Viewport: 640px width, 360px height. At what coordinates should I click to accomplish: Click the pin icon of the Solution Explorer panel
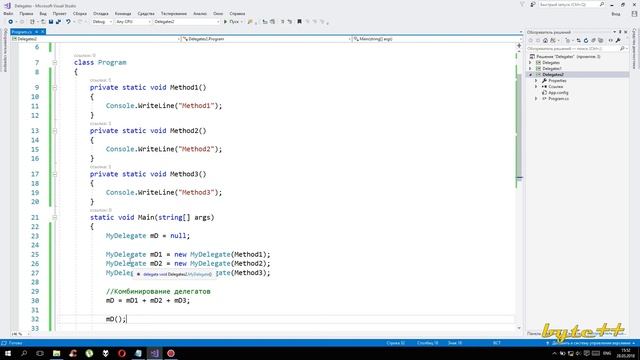pyautogui.click(x=620, y=32)
